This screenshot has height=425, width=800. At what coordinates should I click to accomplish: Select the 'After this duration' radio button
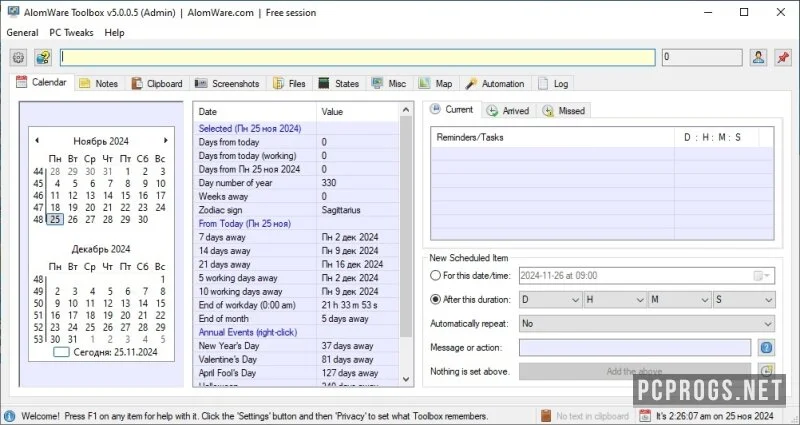coord(435,299)
